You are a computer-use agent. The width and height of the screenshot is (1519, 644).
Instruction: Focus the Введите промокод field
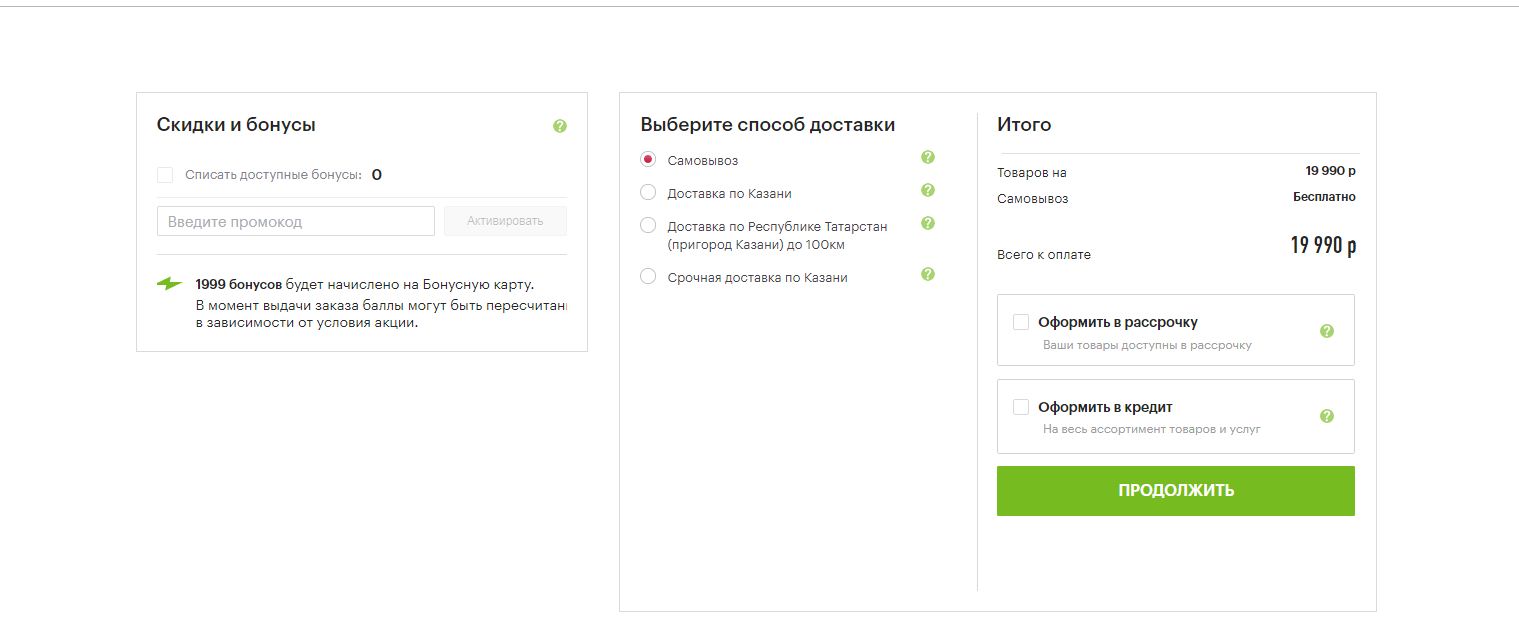tap(296, 221)
